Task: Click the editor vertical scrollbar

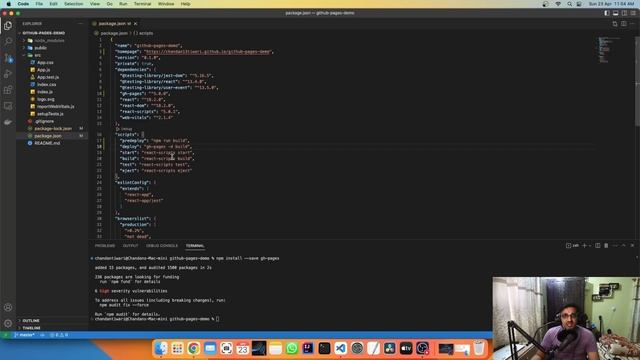Action: coord(637,82)
